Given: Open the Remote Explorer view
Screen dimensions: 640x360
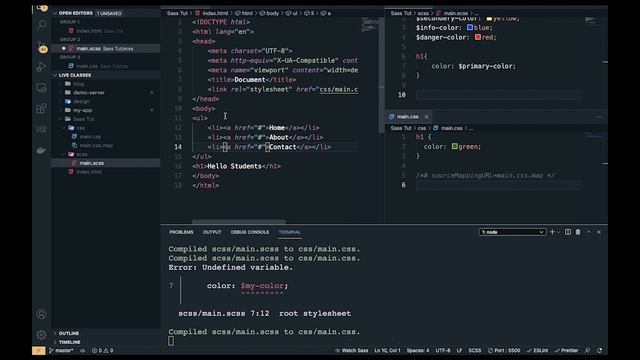Looking at the screenshot, I should click(x=42, y=88).
